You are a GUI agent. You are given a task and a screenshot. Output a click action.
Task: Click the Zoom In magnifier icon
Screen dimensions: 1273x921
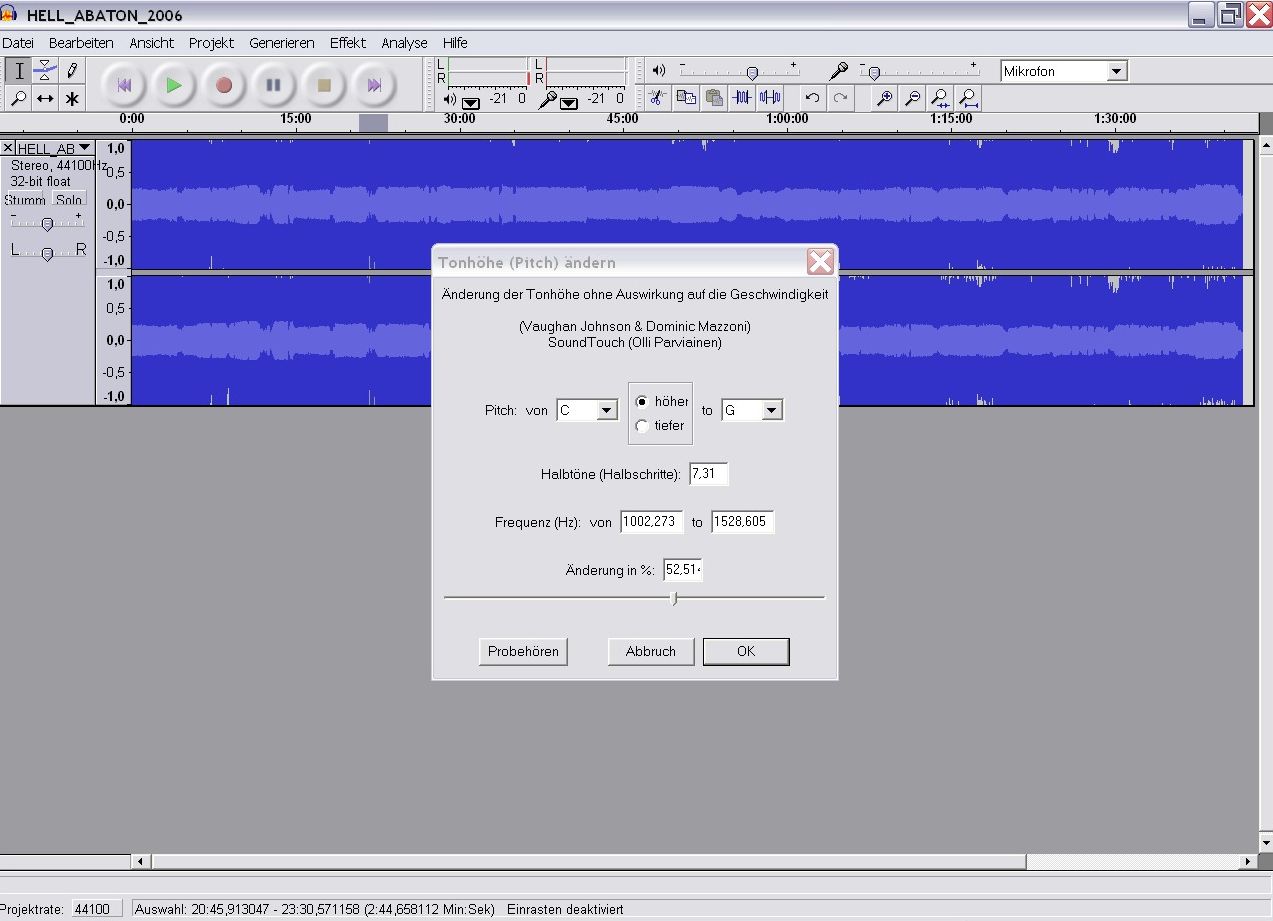[x=884, y=97]
